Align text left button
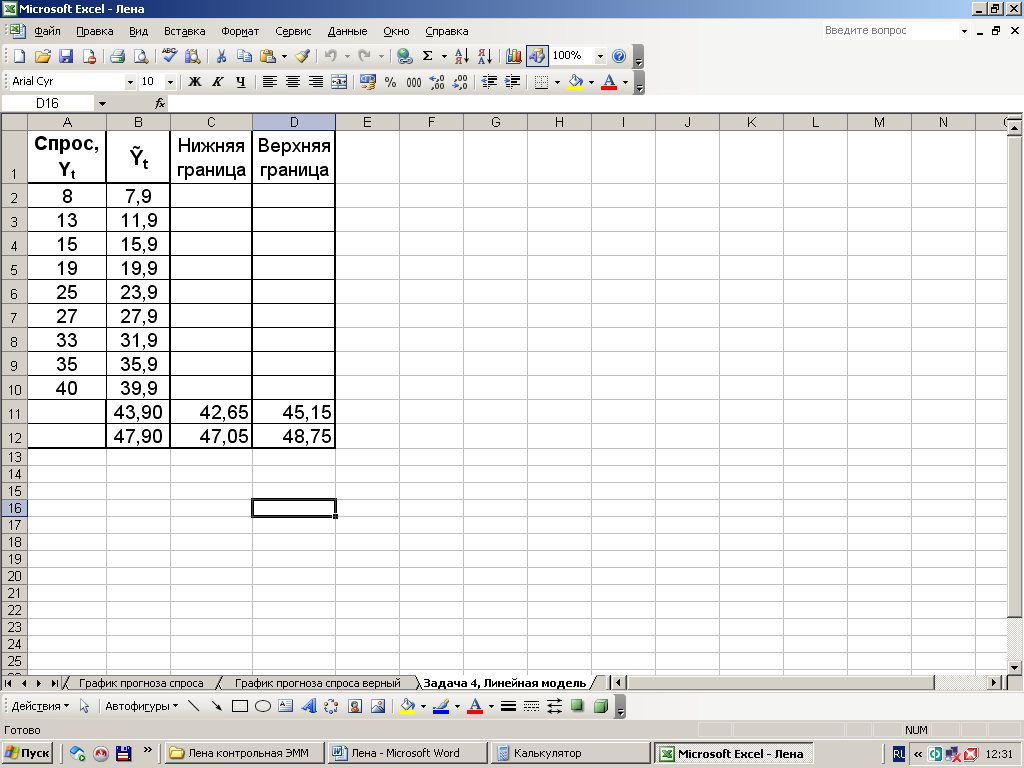This screenshot has height=768, width=1024. 270,82
